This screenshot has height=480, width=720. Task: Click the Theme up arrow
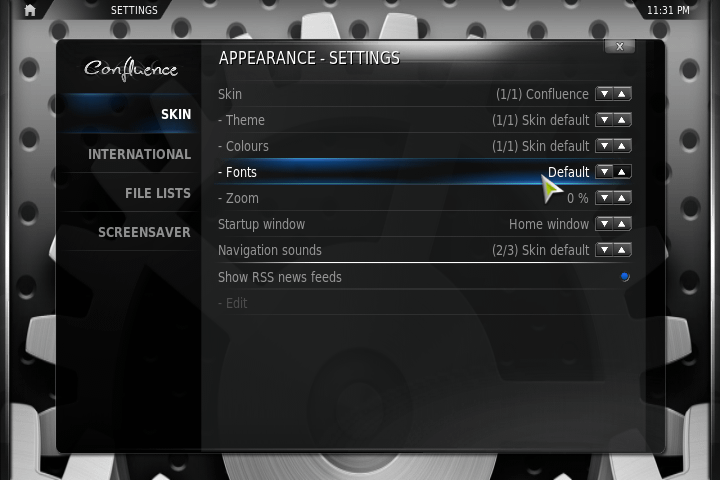pos(622,120)
